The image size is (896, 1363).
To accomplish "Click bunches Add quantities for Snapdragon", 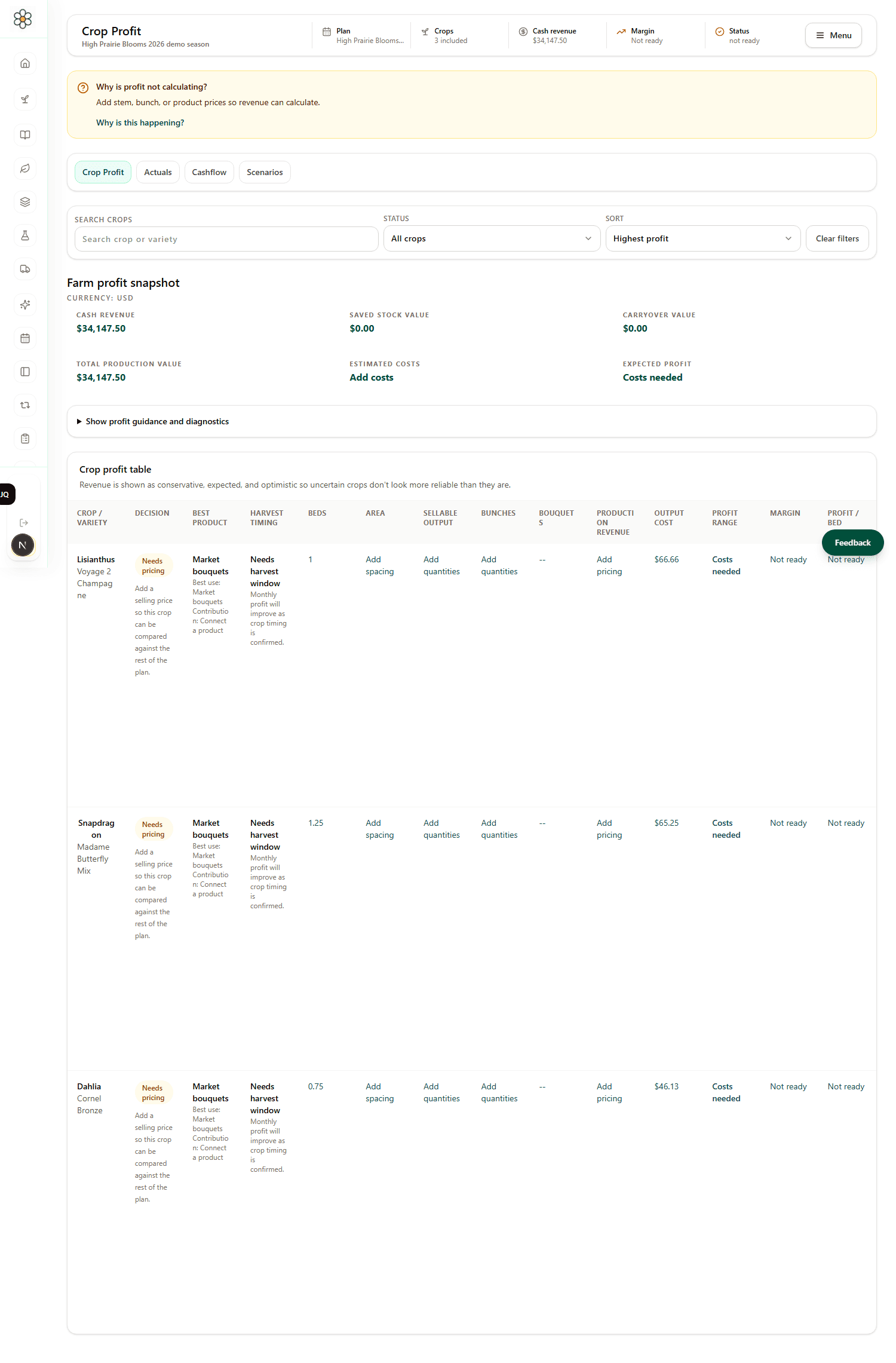I will click(x=499, y=829).
